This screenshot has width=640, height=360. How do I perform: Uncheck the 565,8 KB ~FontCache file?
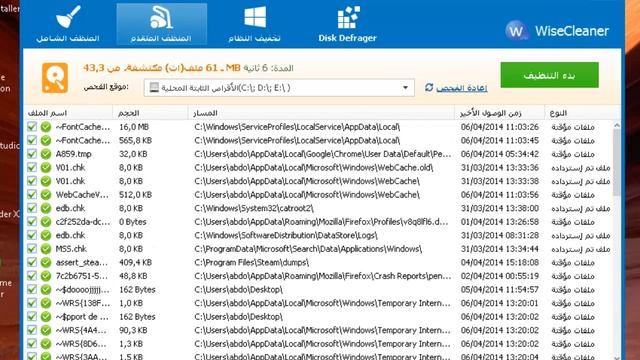(32, 140)
